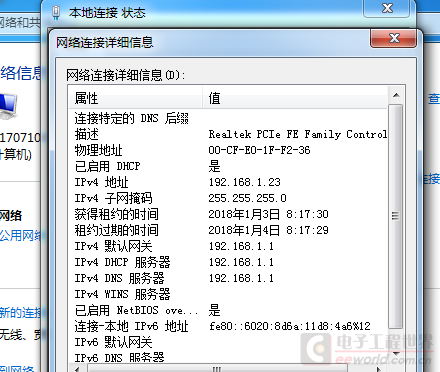Screen dimensions: 440x372
Task: Click the horizontal scrollbar left arrow
Action: 77,369
